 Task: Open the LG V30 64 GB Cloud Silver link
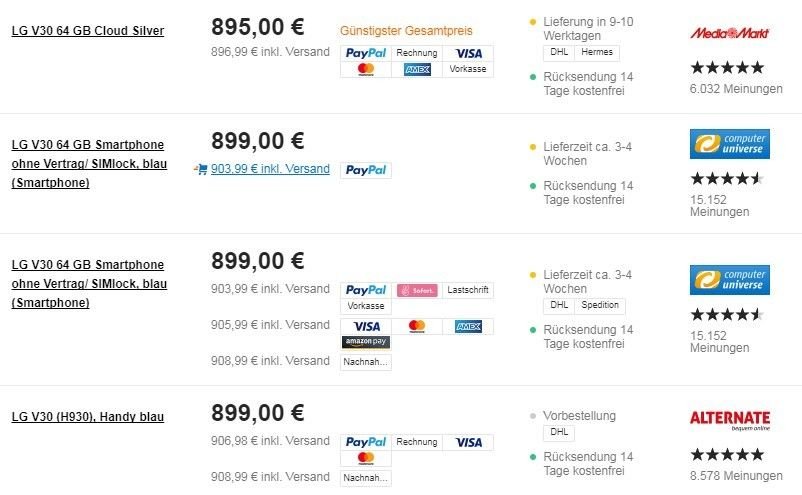pyautogui.click(x=87, y=31)
